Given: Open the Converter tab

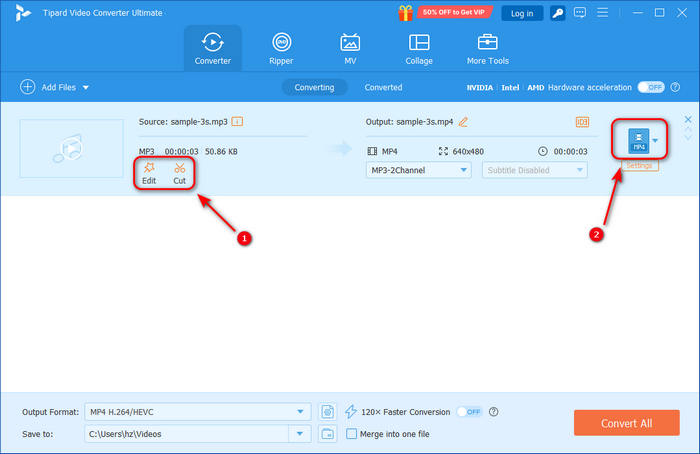Looking at the screenshot, I should (212, 48).
